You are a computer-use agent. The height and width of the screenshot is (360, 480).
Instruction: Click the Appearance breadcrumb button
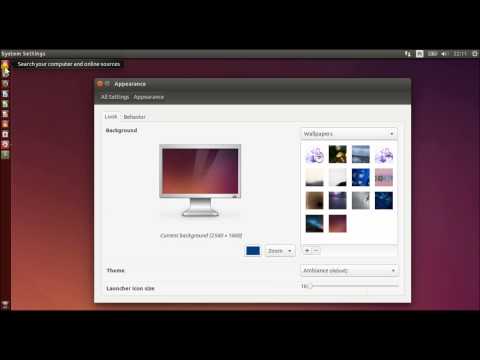point(149,97)
